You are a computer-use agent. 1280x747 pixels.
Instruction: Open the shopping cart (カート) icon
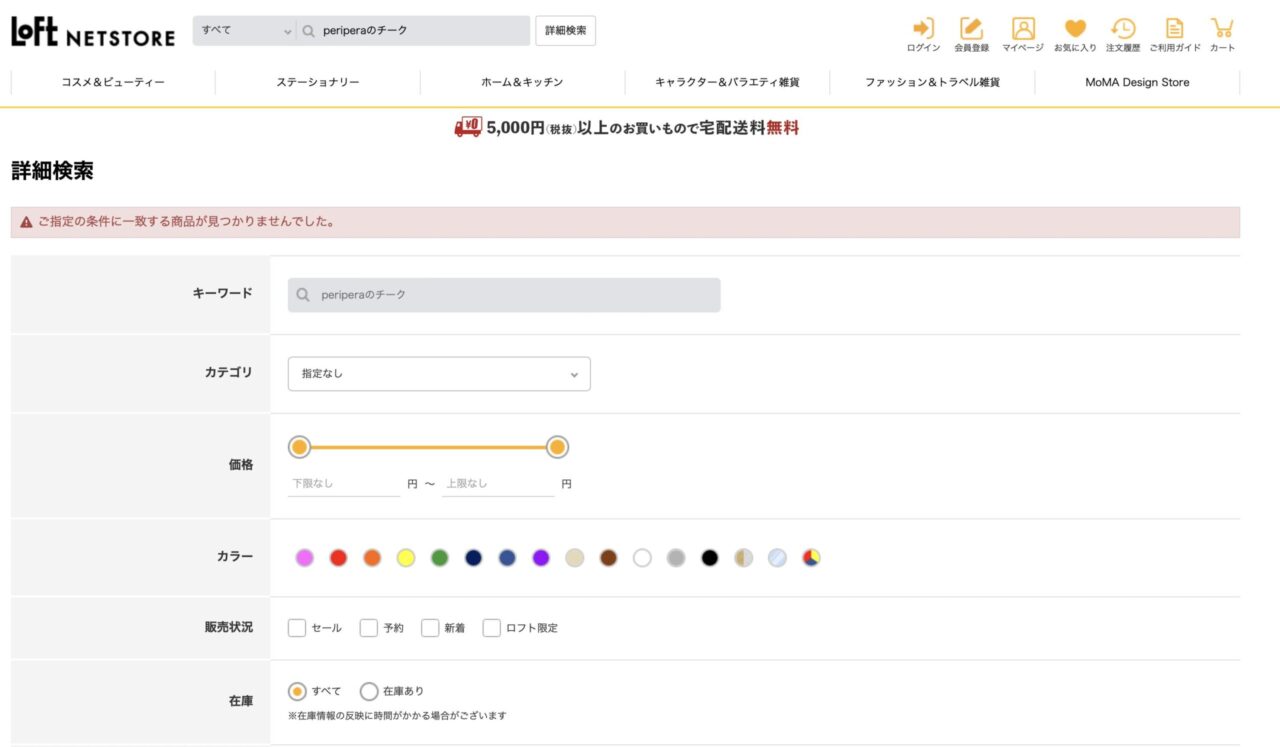1222,35
